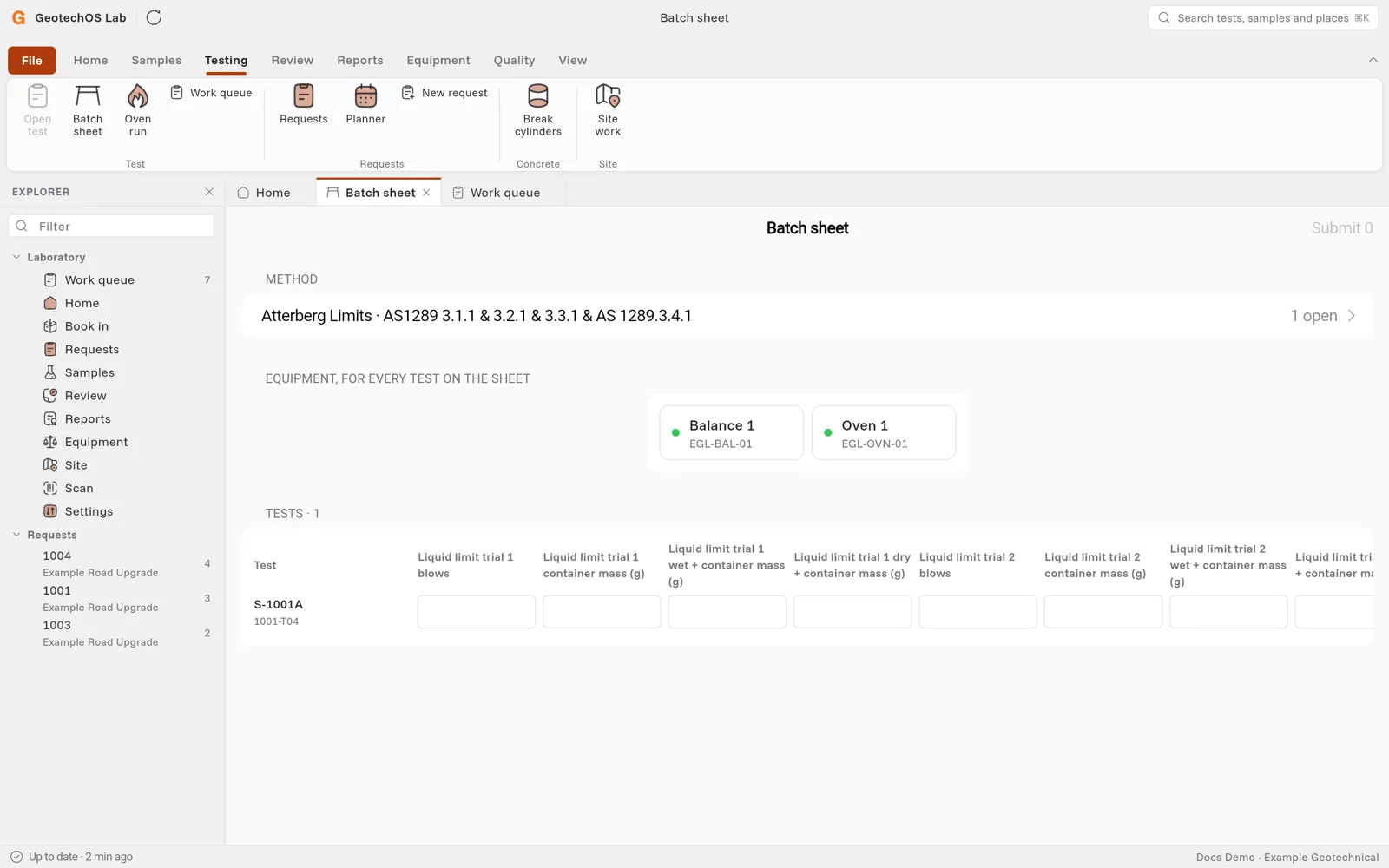Click Liquid limit trial 2 blows input
Screen dimensions: 1389x868
978,612
